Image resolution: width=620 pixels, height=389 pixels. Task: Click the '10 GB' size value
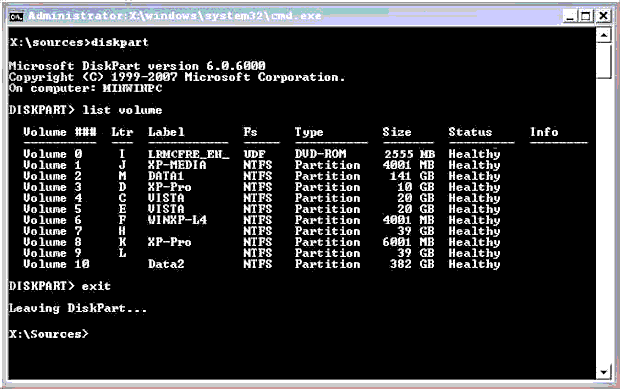(416, 187)
